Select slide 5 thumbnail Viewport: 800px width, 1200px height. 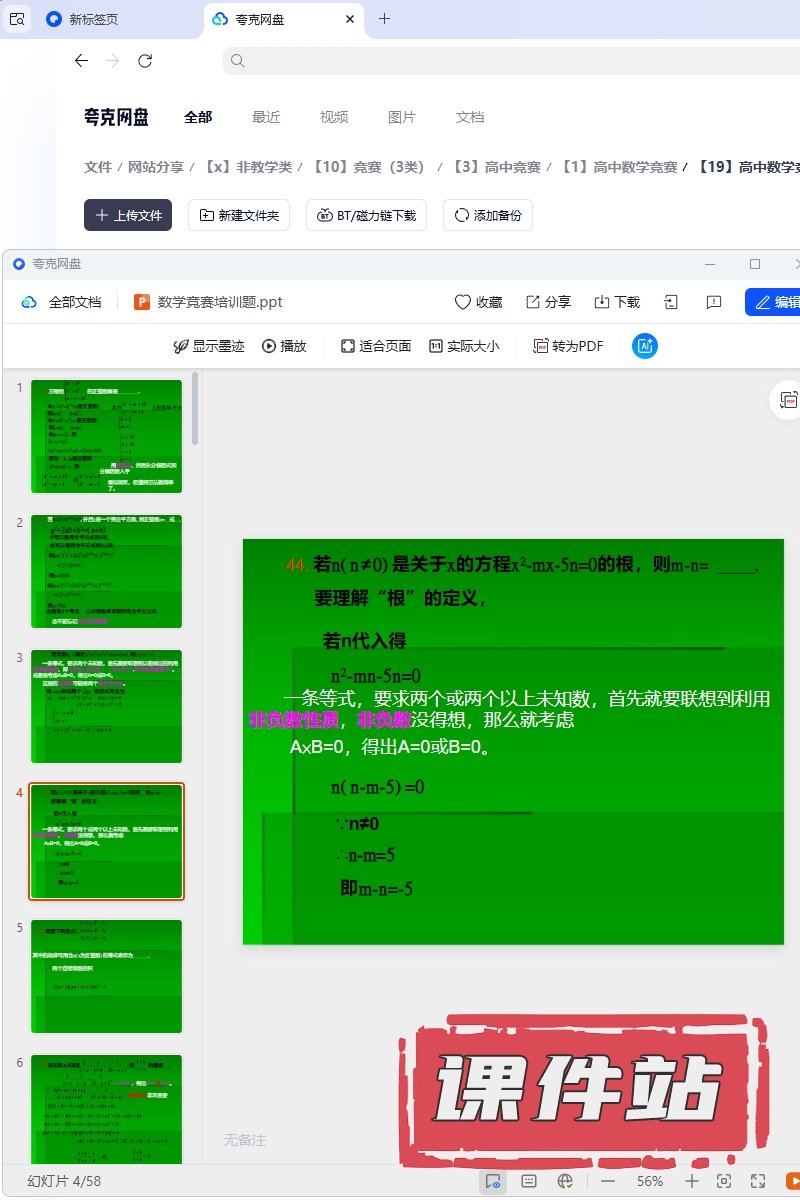click(x=107, y=976)
